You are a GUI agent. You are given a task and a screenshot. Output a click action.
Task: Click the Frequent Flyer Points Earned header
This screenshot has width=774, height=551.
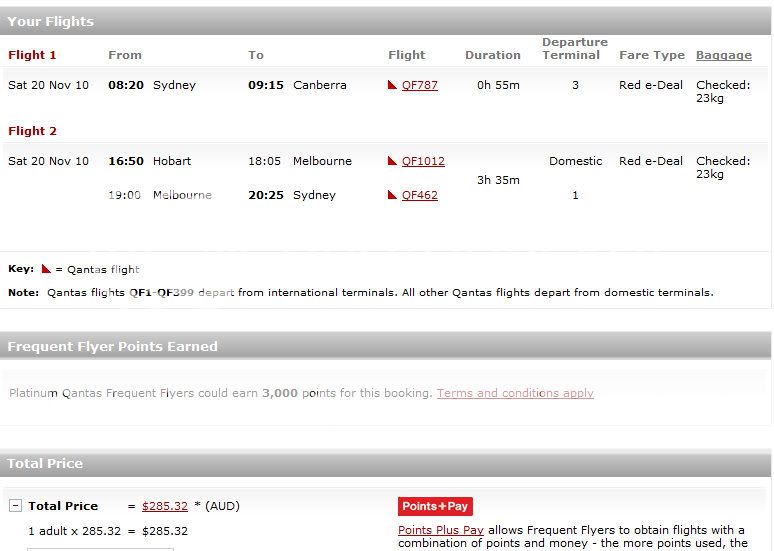tap(112, 346)
